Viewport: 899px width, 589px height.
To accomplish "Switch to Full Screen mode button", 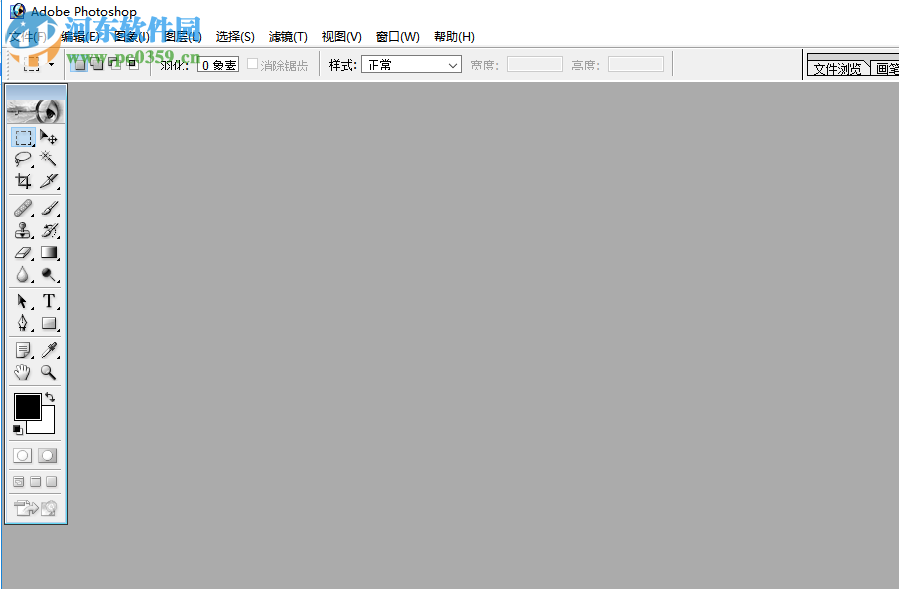I will point(50,481).
